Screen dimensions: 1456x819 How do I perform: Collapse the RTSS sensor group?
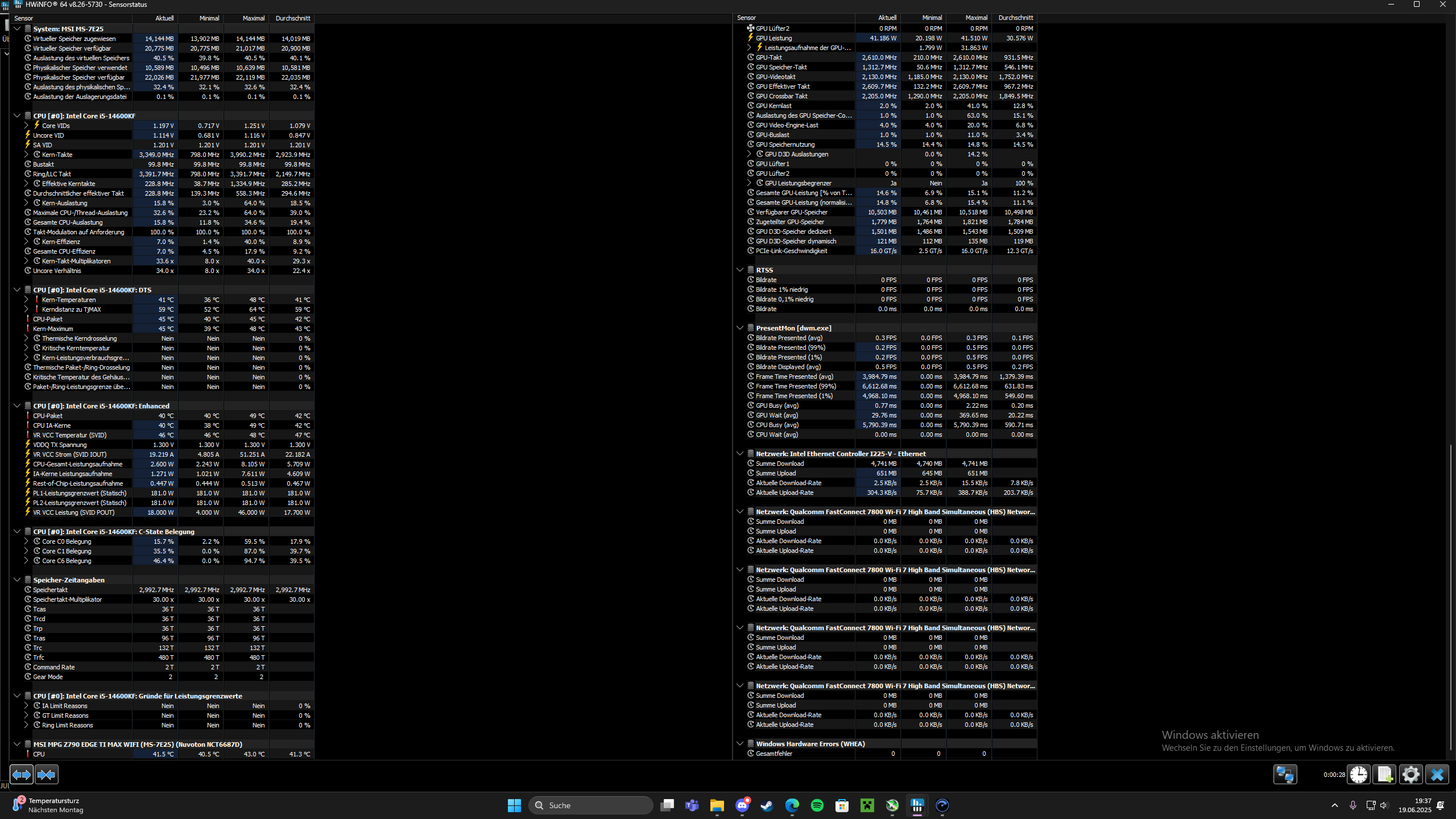tap(740, 270)
